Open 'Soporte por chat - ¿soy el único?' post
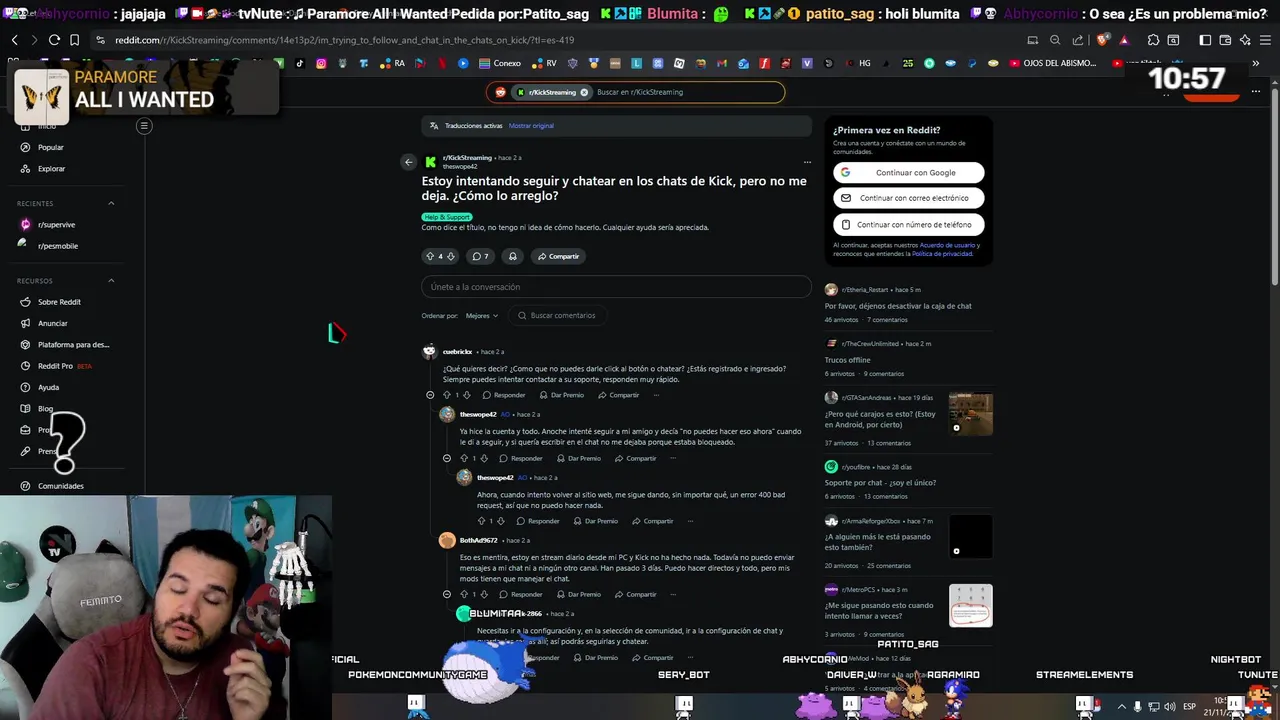 [880, 482]
